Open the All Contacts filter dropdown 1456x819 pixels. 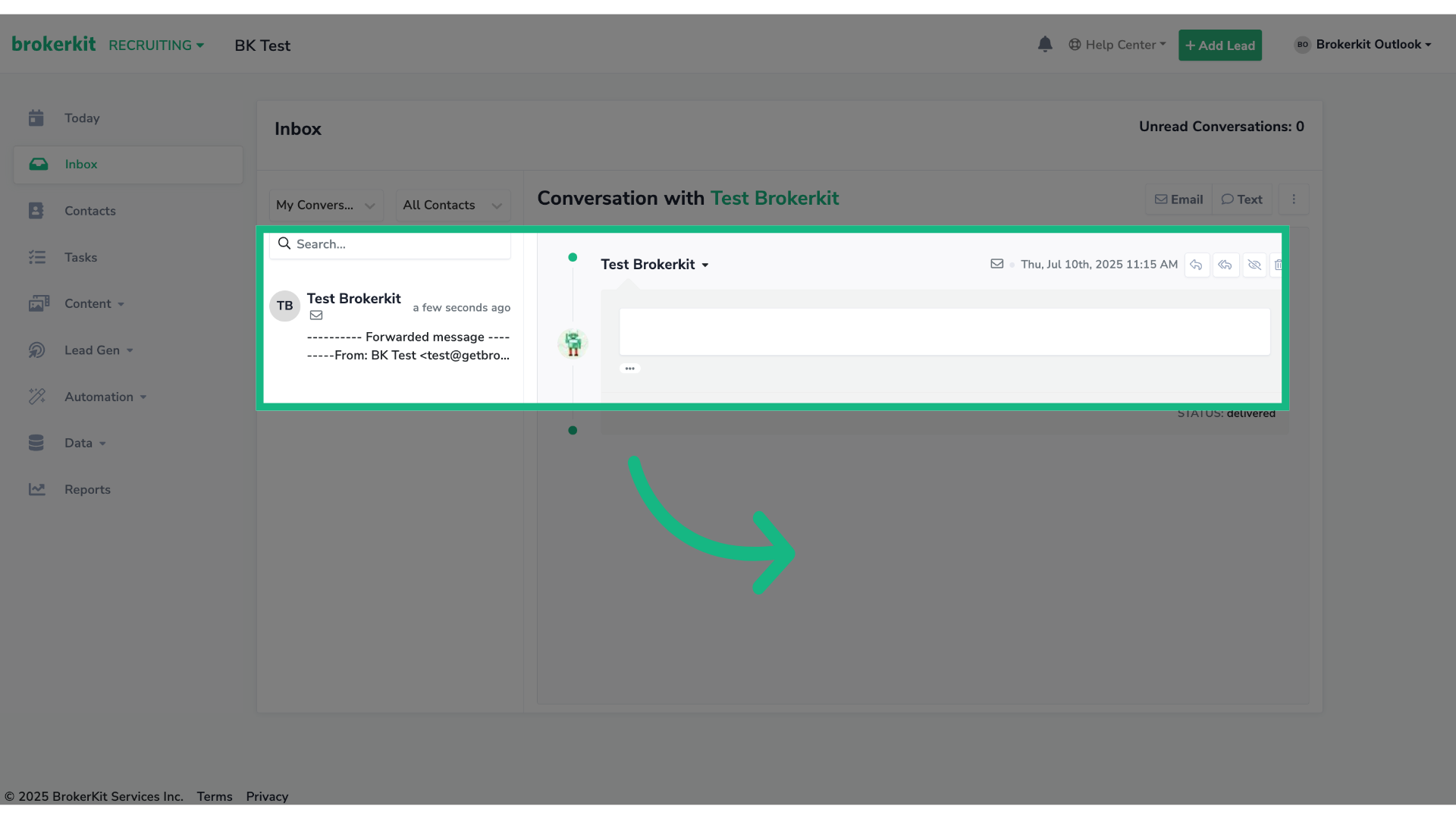coord(453,206)
